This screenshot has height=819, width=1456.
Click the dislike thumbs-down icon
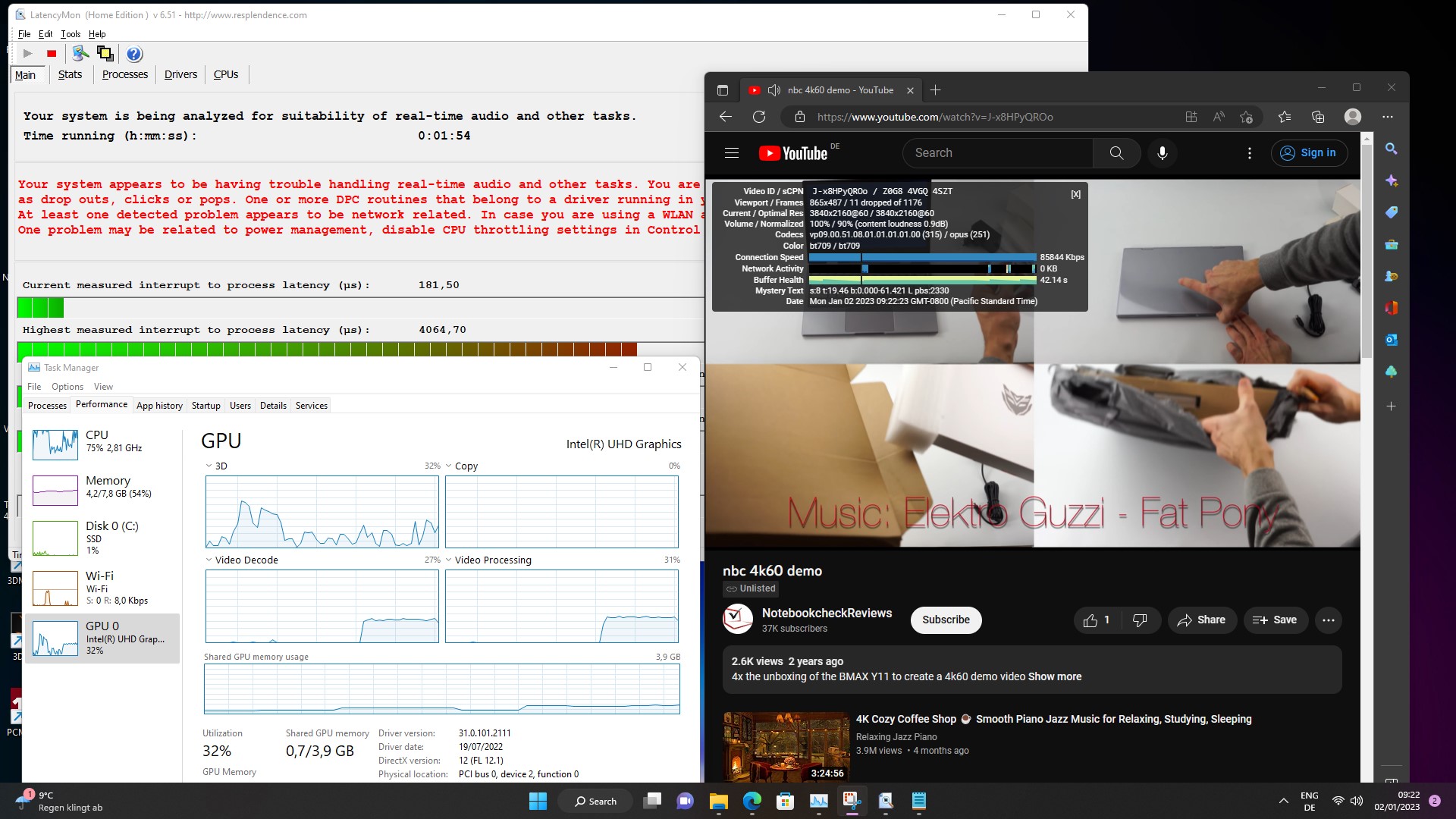(x=1139, y=620)
